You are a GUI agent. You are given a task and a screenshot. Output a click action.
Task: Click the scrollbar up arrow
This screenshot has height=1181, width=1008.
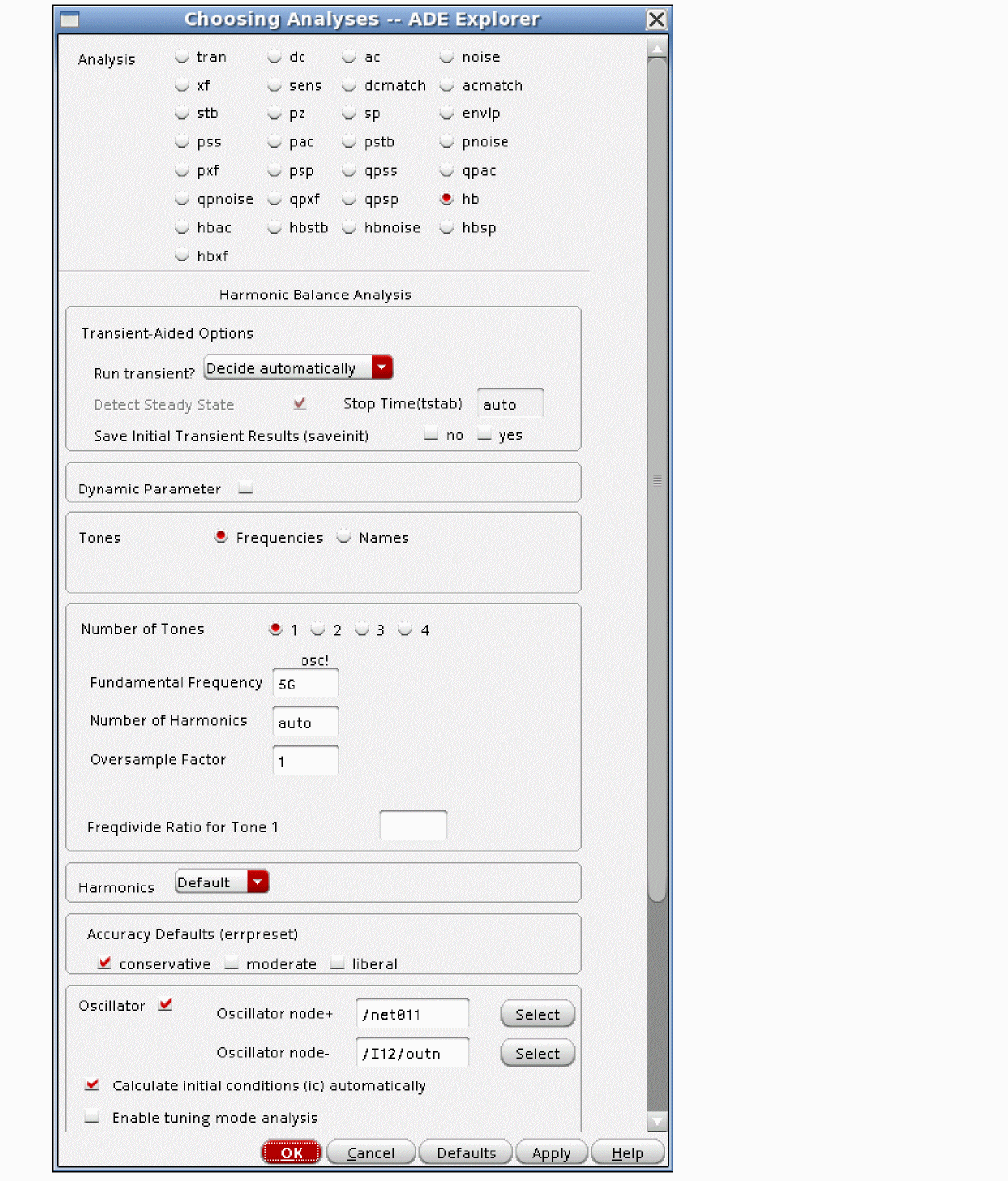[x=656, y=45]
